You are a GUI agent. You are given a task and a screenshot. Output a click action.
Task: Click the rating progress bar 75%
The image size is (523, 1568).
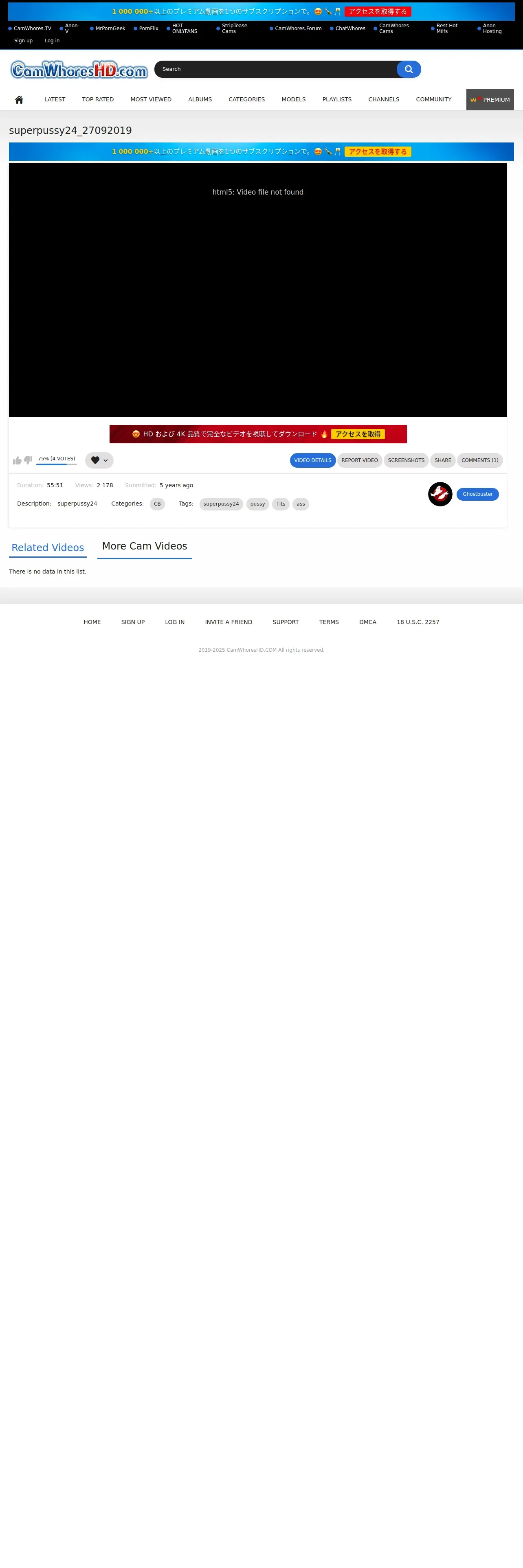pos(57,464)
